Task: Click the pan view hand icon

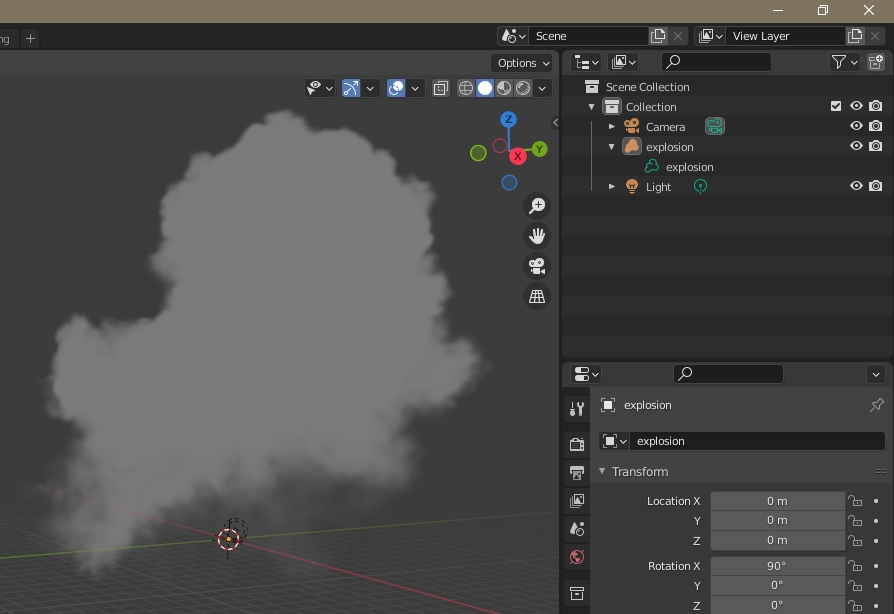Action: [x=537, y=235]
